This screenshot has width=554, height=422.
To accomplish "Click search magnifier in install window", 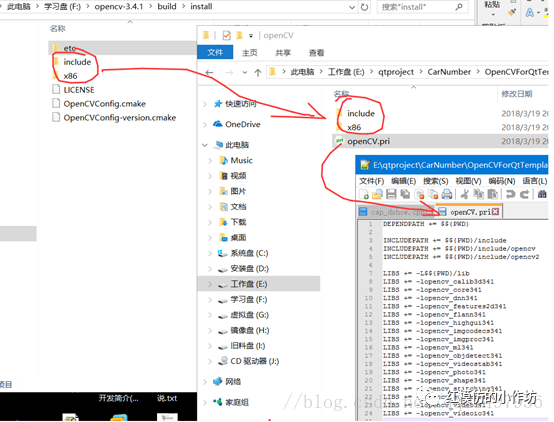I will pos(459,7).
